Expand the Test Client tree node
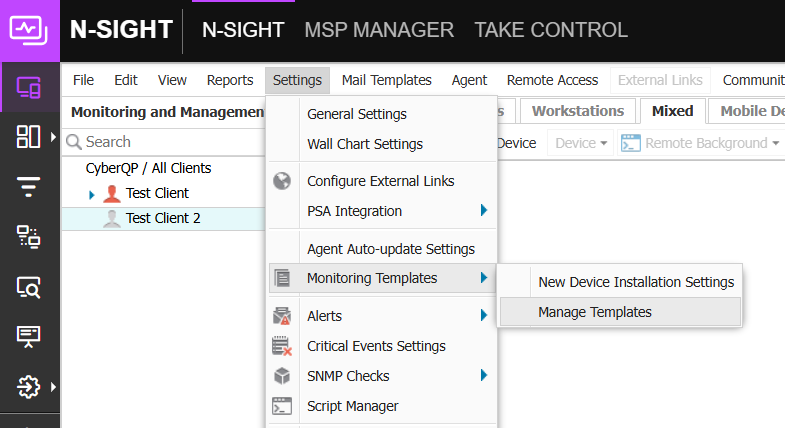 (x=91, y=194)
